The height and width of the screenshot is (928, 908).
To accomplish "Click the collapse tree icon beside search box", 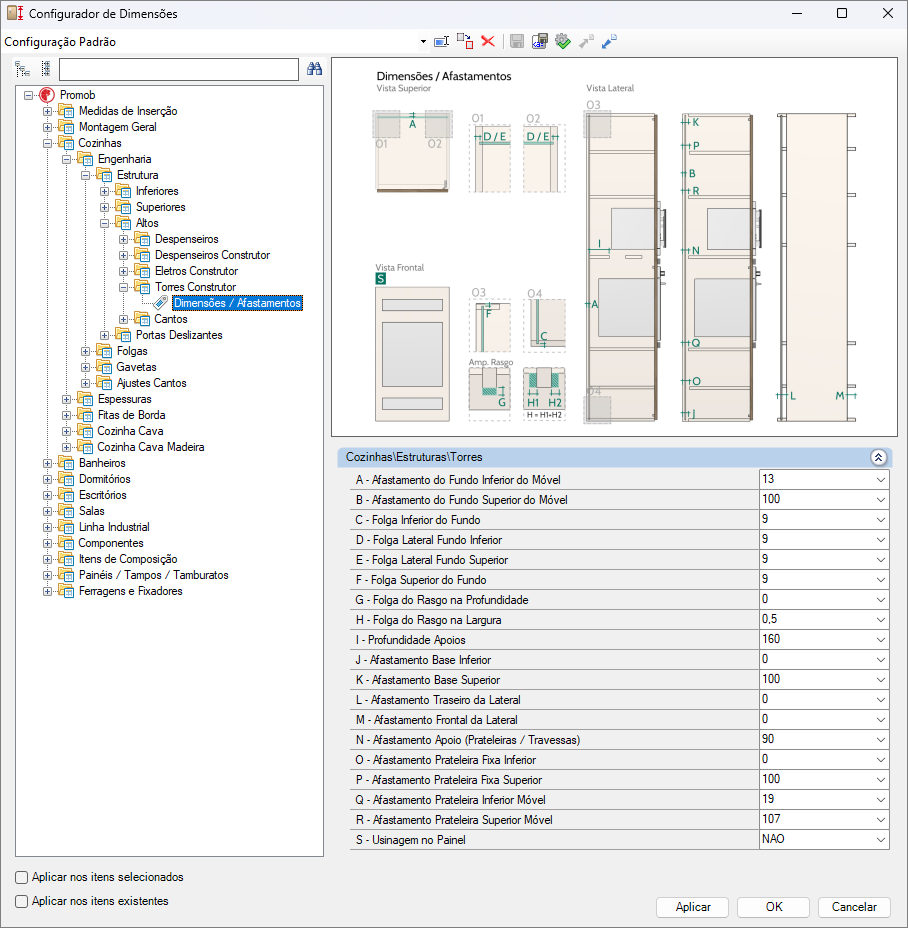I will [x=46, y=69].
